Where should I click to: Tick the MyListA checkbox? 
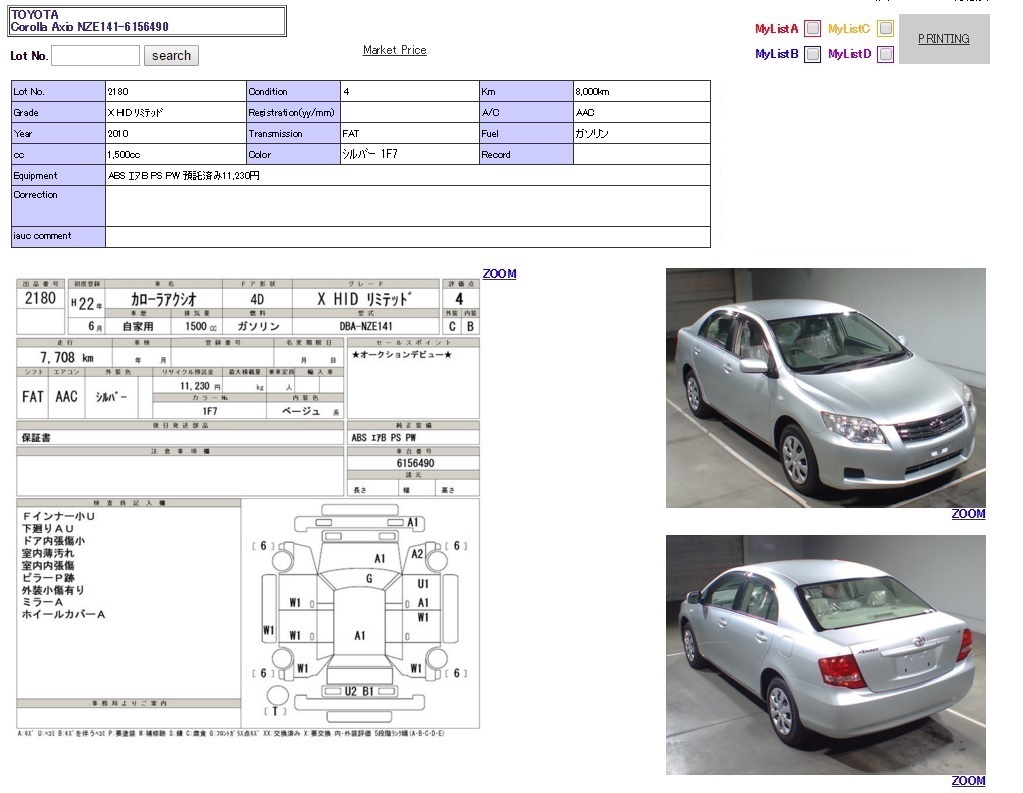(x=813, y=29)
